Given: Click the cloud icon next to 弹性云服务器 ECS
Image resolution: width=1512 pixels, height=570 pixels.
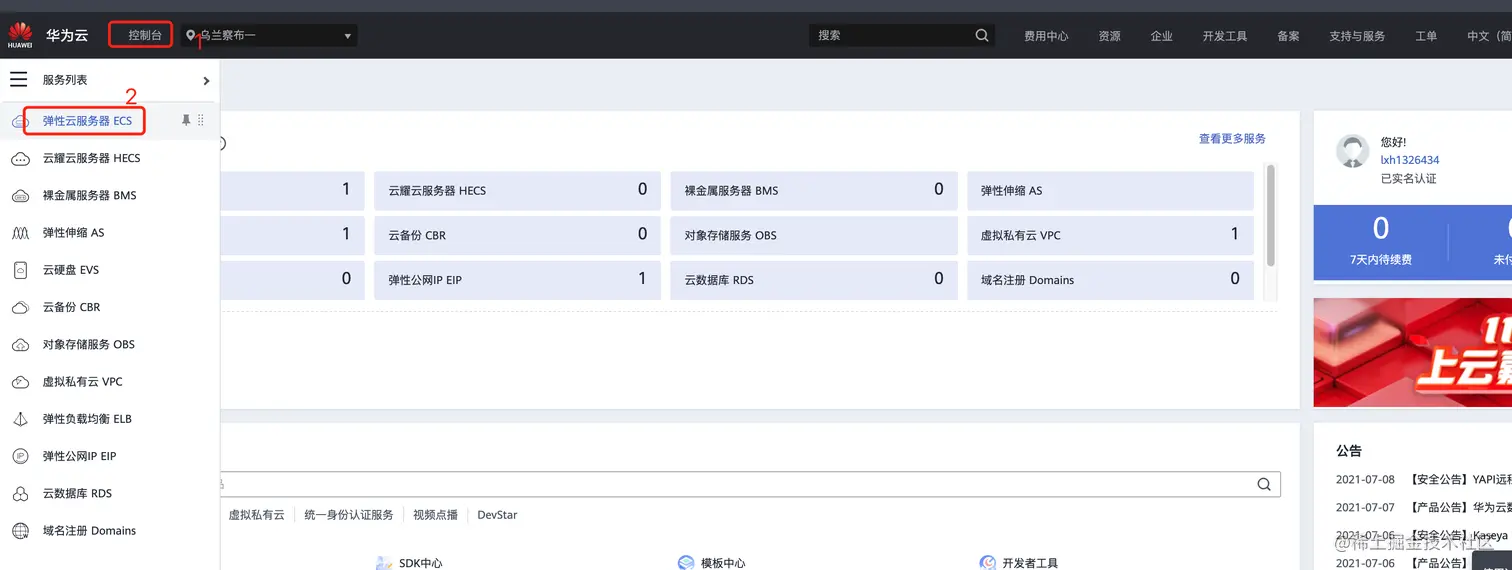Looking at the screenshot, I should [19, 121].
